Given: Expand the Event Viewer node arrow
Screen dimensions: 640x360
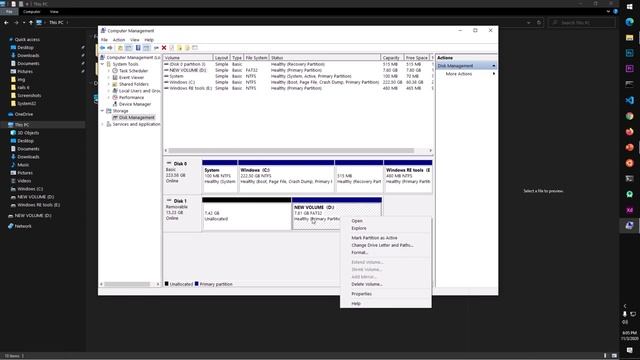Looking at the screenshot, I should click(x=109, y=77).
